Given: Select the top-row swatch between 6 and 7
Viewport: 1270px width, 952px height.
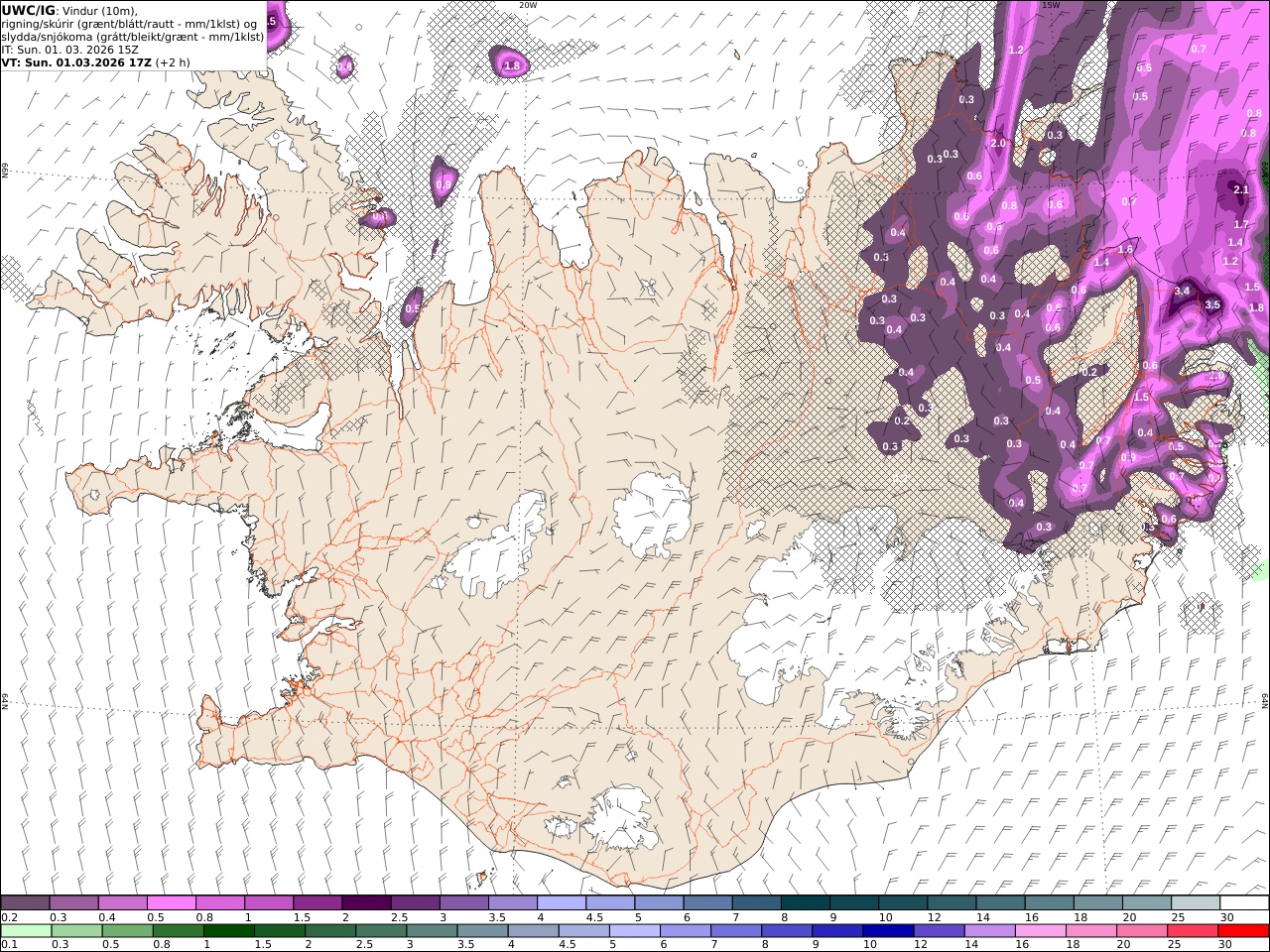Looking at the screenshot, I should (x=706, y=903).
